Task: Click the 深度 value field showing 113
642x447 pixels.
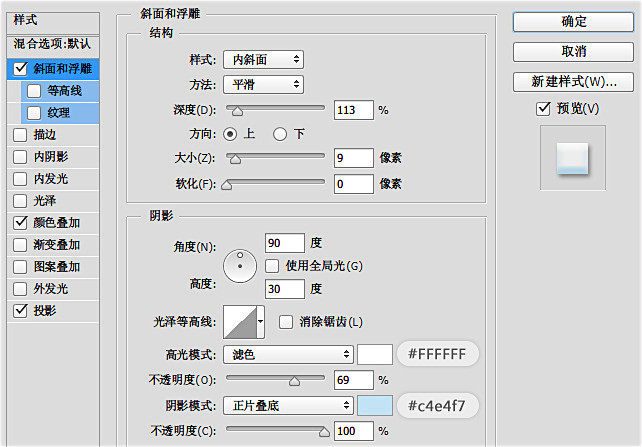Action: (x=354, y=110)
